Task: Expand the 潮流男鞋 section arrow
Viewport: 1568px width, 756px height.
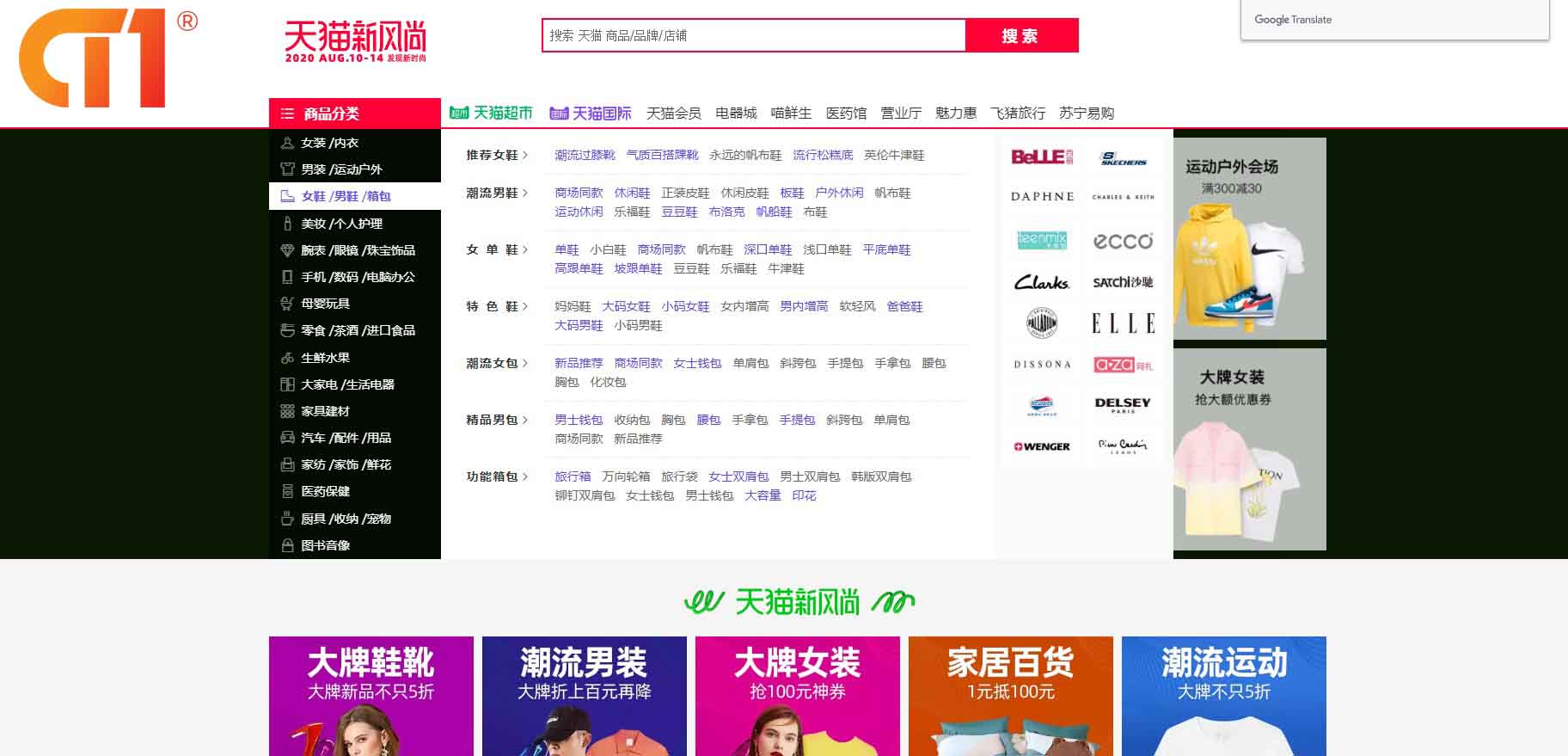Action: pyautogui.click(x=525, y=193)
